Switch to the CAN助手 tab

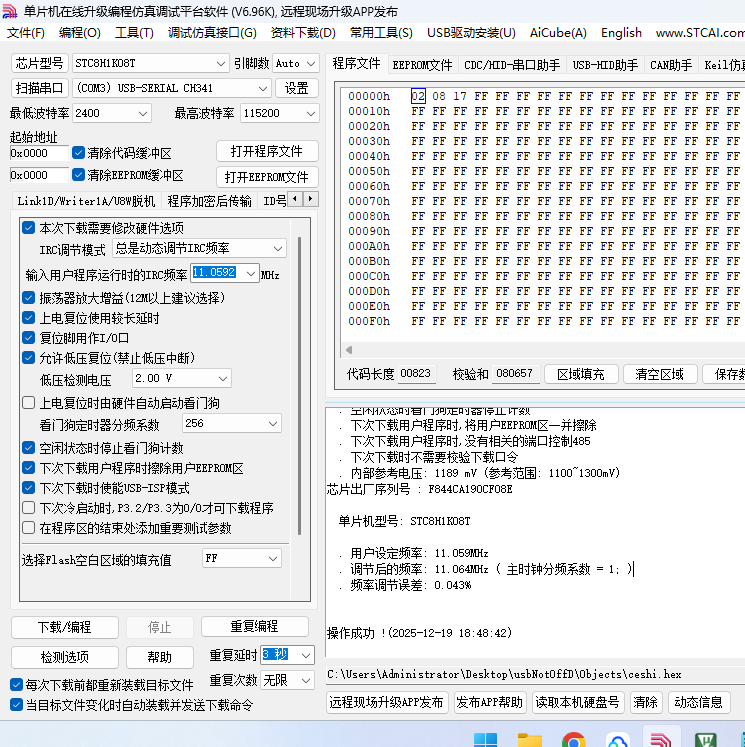671,65
